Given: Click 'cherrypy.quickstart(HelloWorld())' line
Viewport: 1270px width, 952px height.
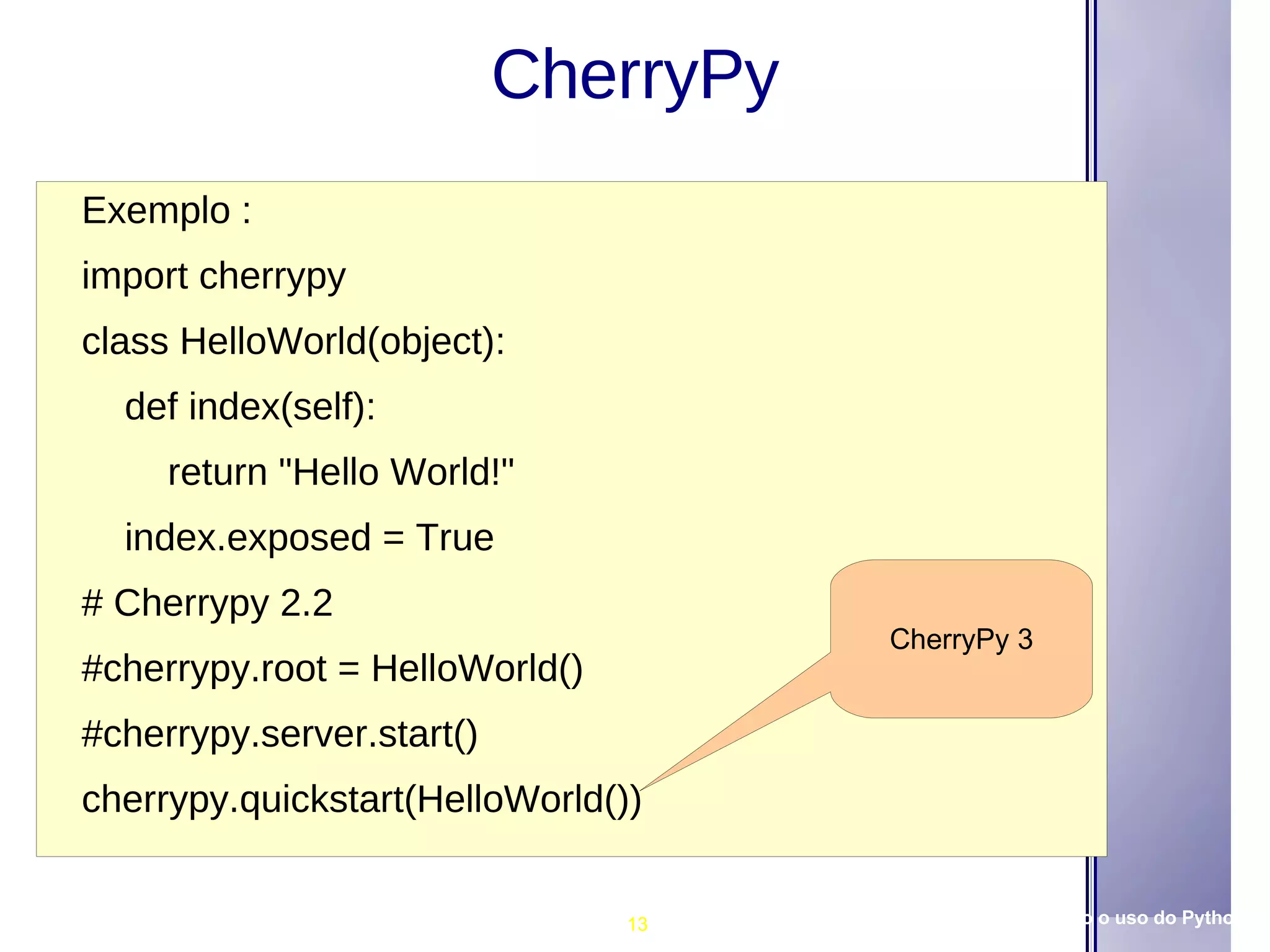Looking at the screenshot, I should (x=362, y=800).
